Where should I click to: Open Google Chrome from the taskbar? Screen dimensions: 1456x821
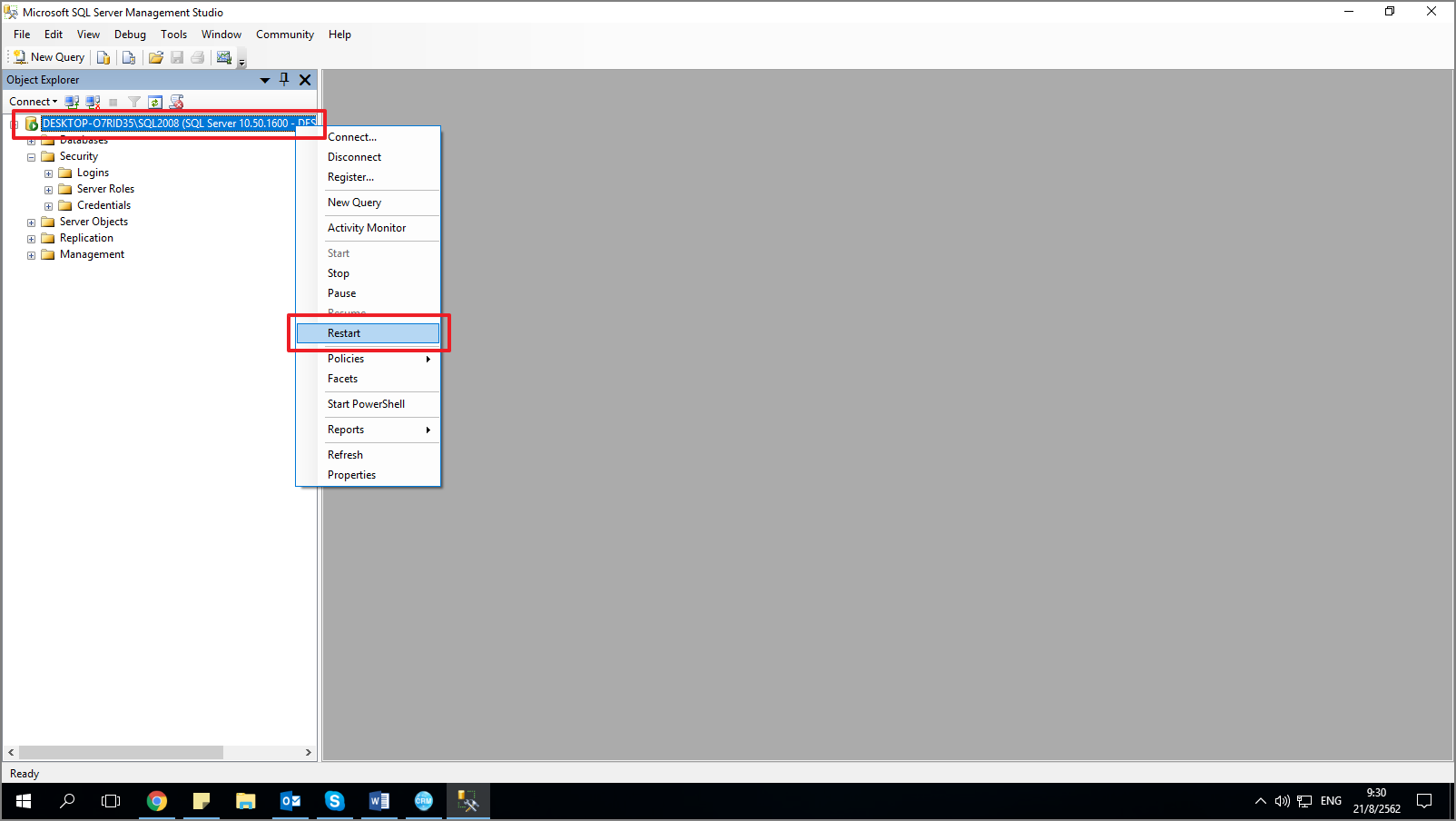pos(157,801)
